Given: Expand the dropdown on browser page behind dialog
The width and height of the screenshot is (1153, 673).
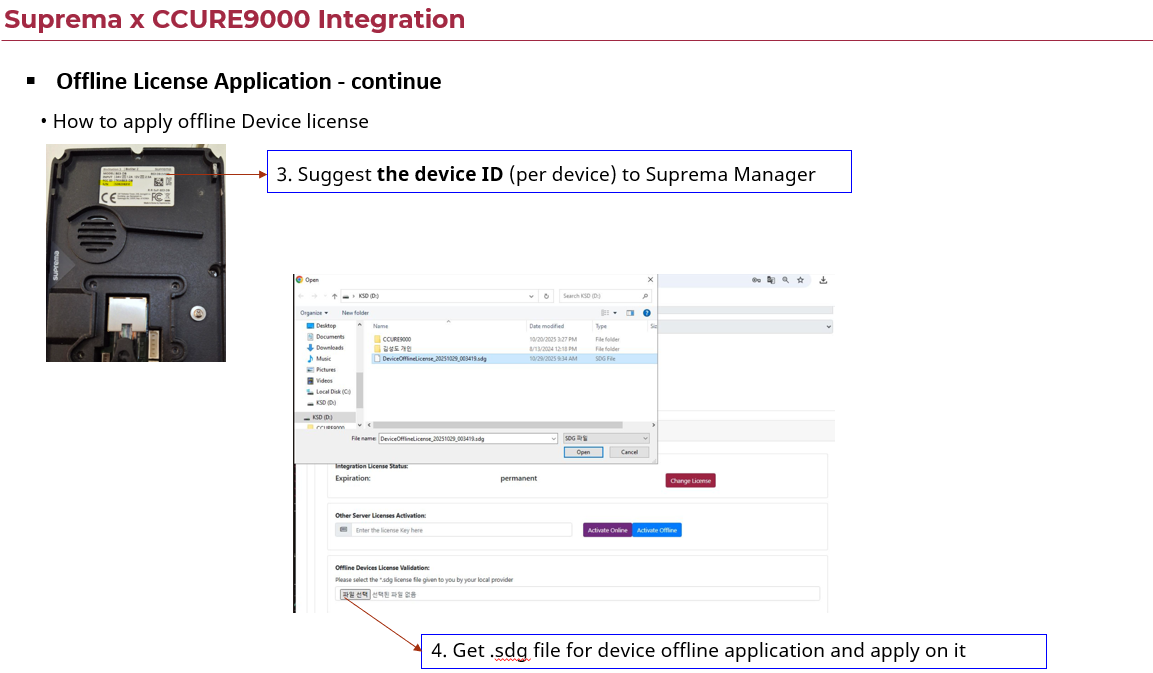Looking at the screenshot, I should 828,327.
